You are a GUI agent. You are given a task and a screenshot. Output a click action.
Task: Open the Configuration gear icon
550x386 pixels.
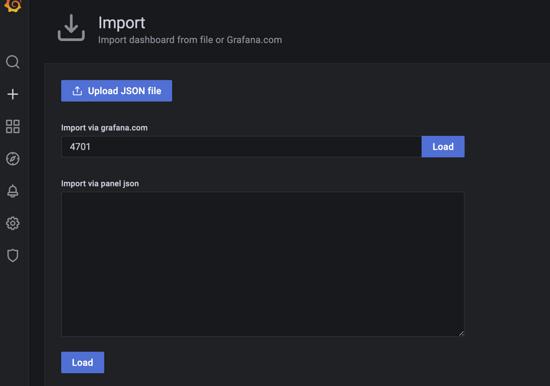click(x=13, y=223)
